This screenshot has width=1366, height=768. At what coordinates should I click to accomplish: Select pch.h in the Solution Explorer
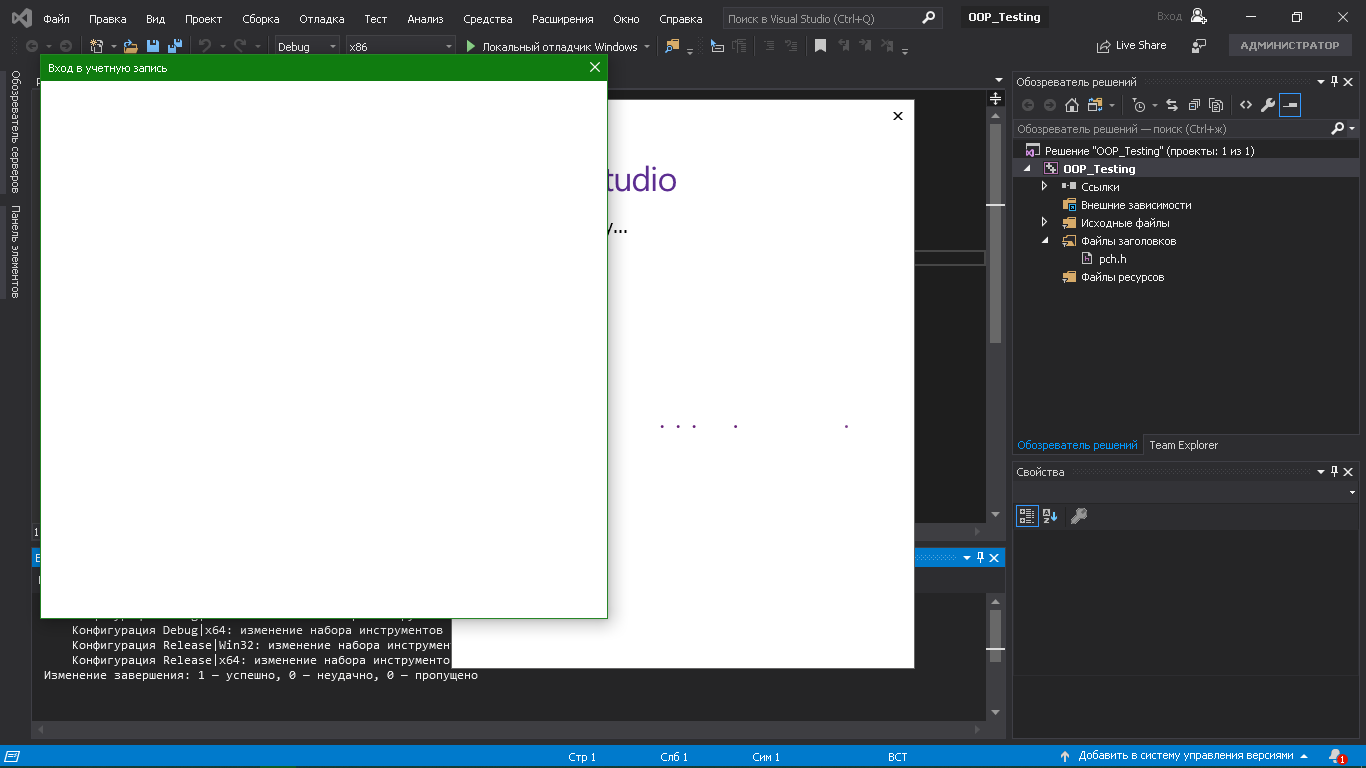point(1112,259)
